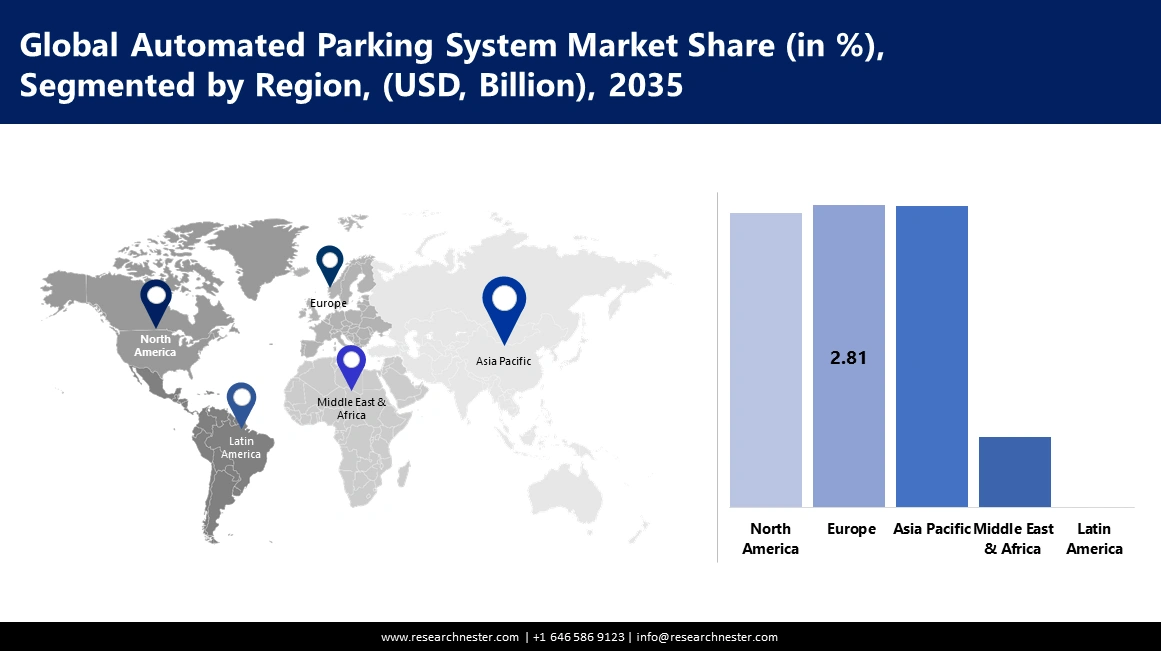Click the Asia Pacific label on map
The width and height of the screenshot is (1161, 651).
tap(503, 361)
